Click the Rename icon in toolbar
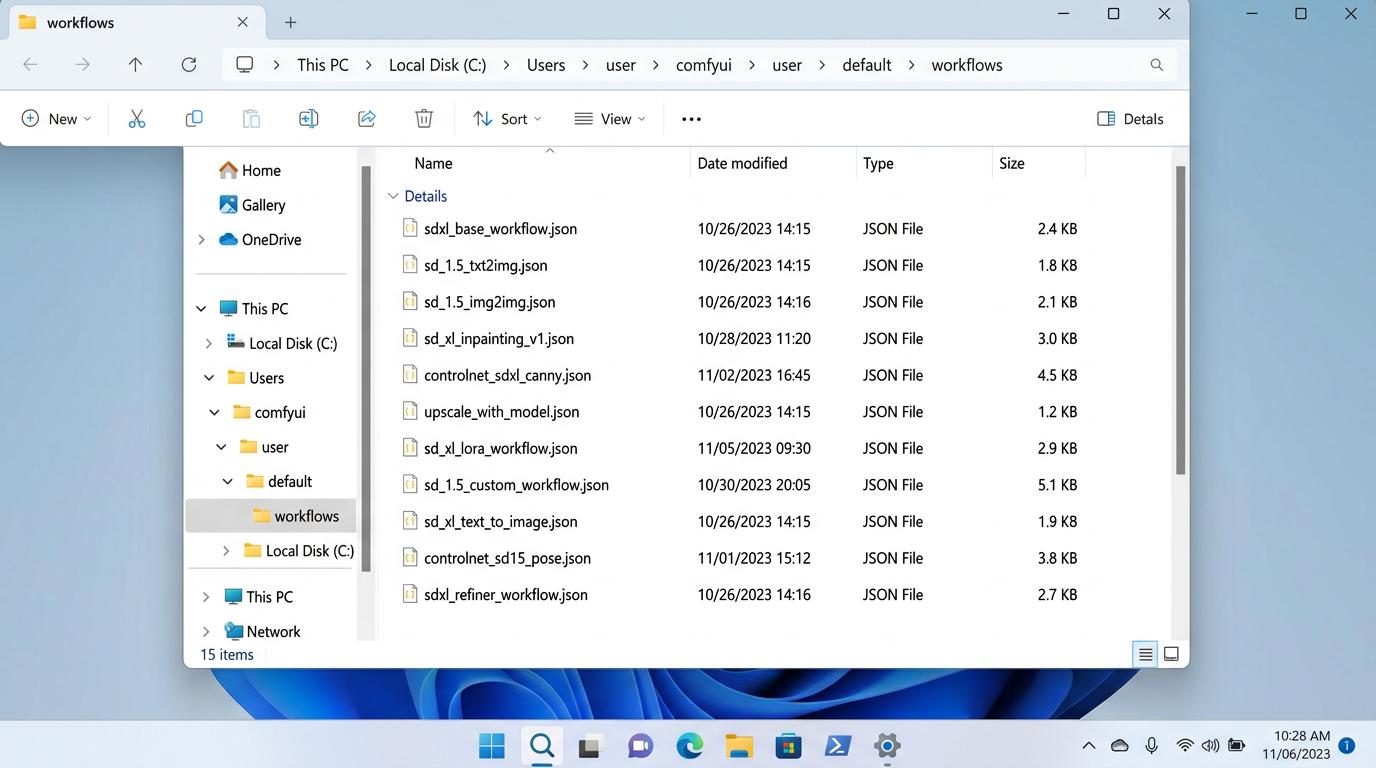Screen dimensions: 1376x768 click(309, 119)
